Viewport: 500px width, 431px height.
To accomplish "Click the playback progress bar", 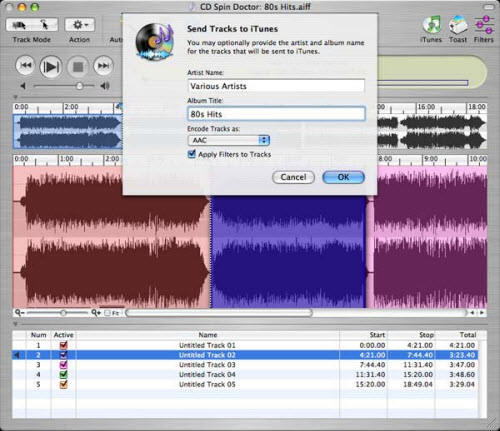I will (423, 83).
